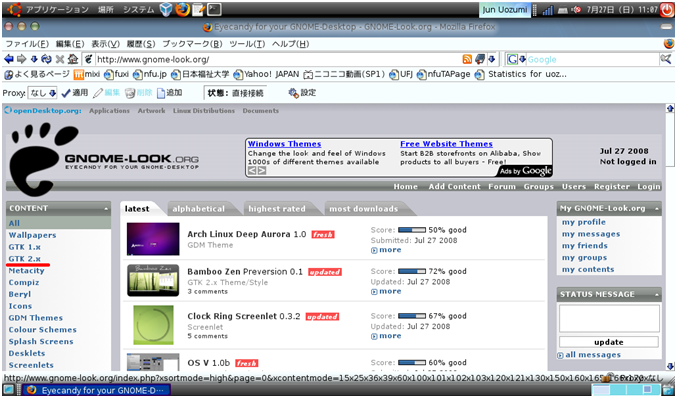Click the network signal strength icon
Viewport: 677px width, 398px height.
point(548,9)
